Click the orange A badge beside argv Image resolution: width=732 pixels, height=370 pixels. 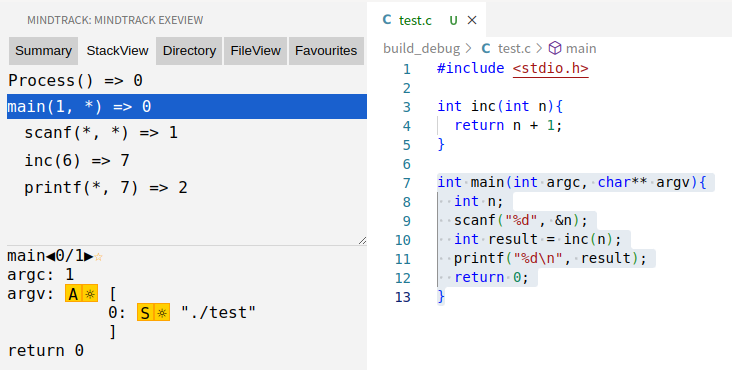point(73,294)
